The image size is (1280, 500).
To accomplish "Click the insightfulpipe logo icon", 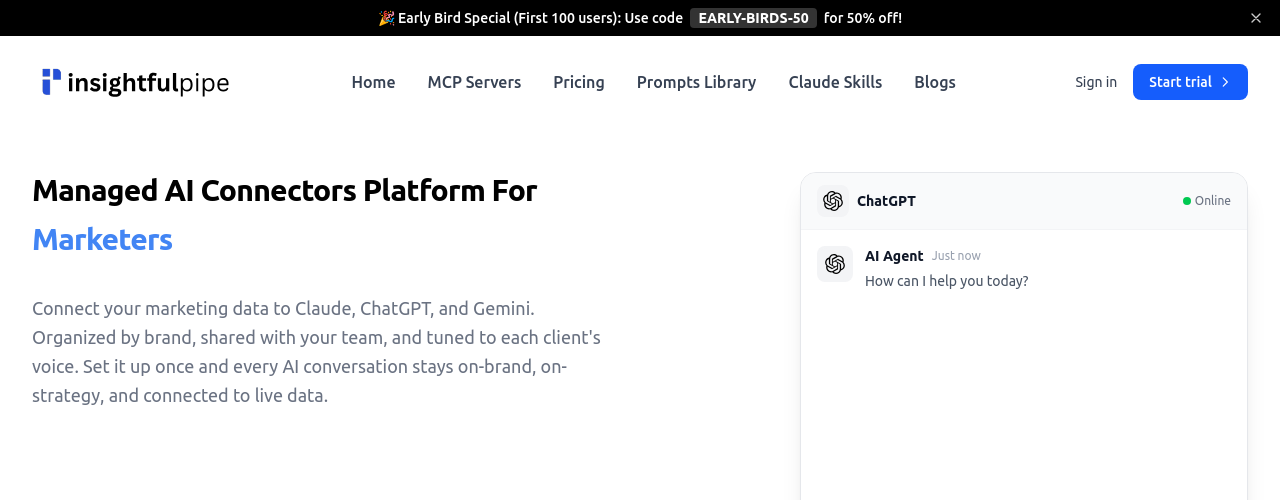I will tap(51, 82).
